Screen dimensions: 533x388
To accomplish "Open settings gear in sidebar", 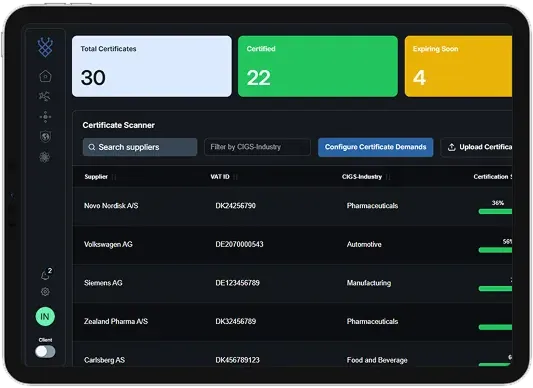I will coord(45,292).
